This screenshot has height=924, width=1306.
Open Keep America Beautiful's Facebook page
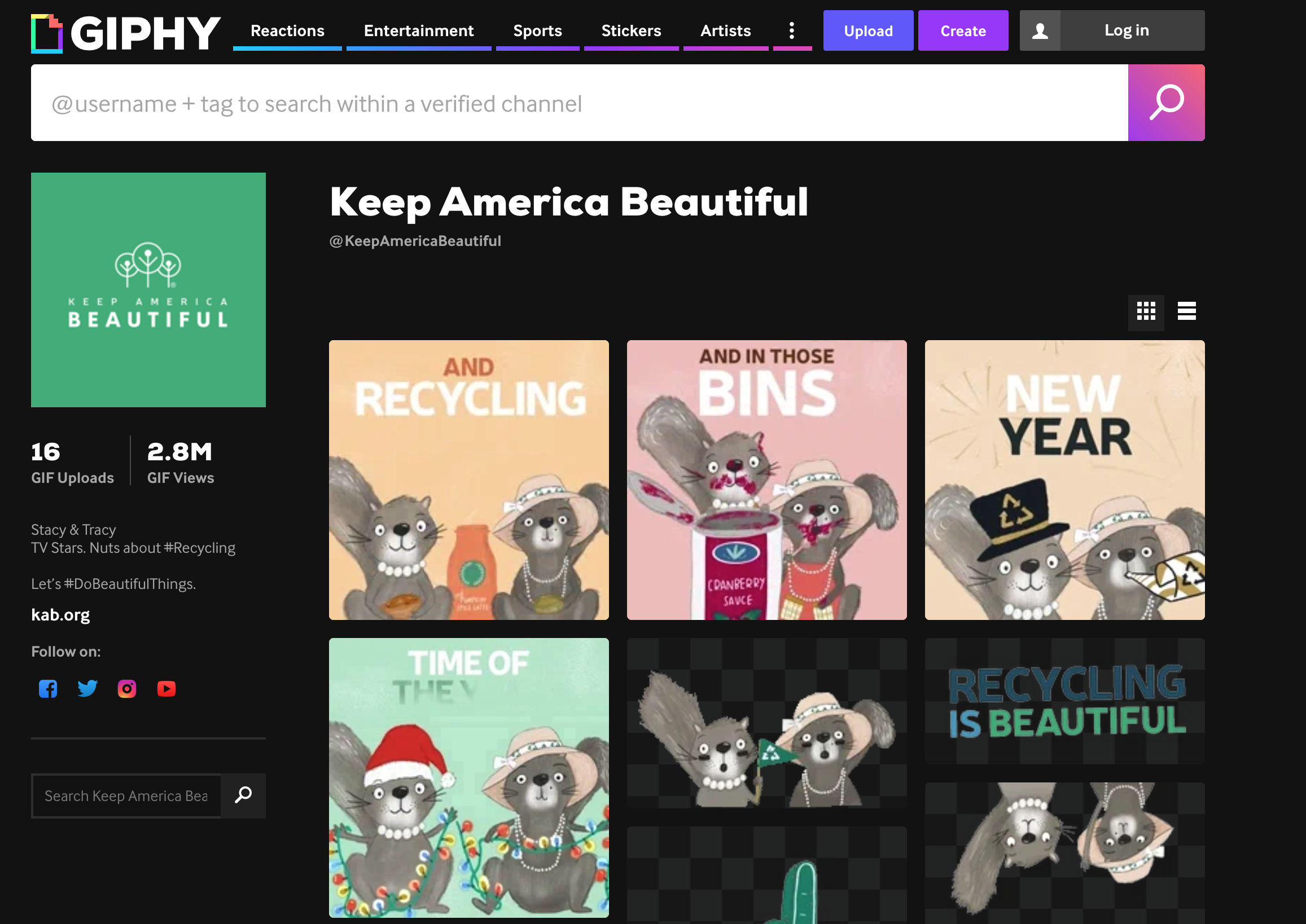click(48, 688)
